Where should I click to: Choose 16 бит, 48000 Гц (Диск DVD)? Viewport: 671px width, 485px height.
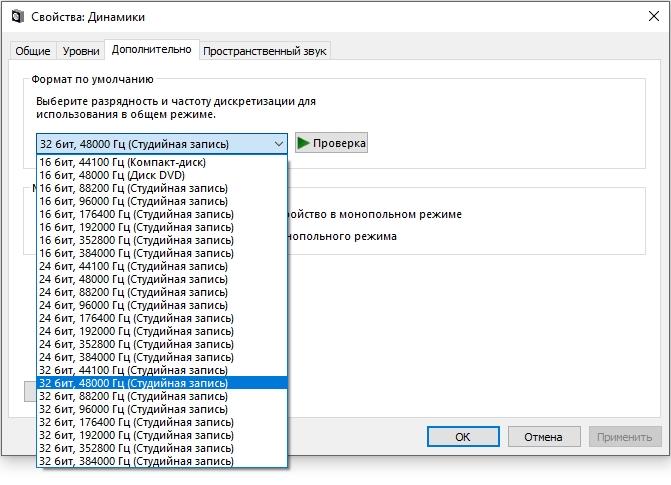point(162,175)
